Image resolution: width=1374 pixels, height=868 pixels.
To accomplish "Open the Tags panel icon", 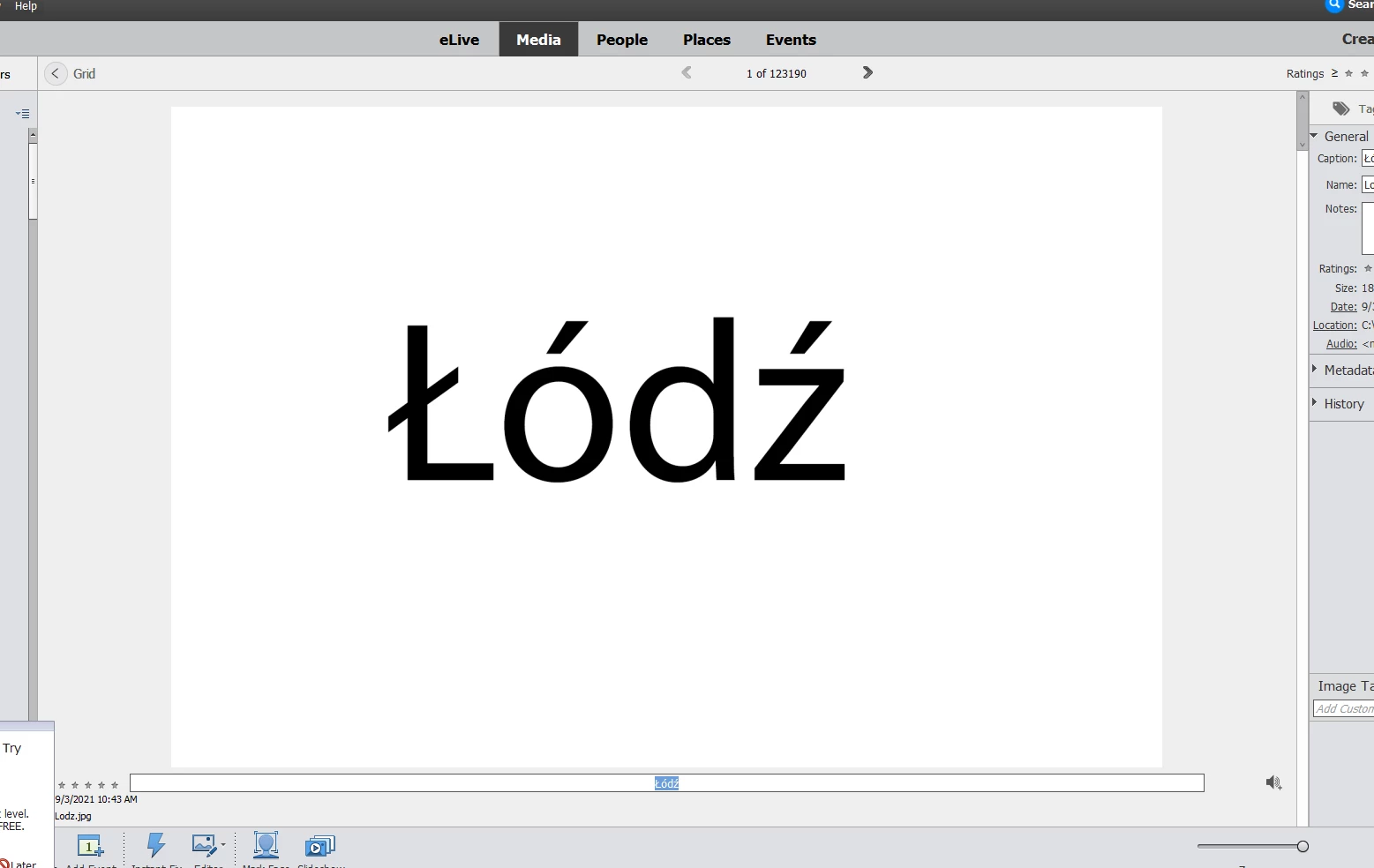I will [1341, 108].
